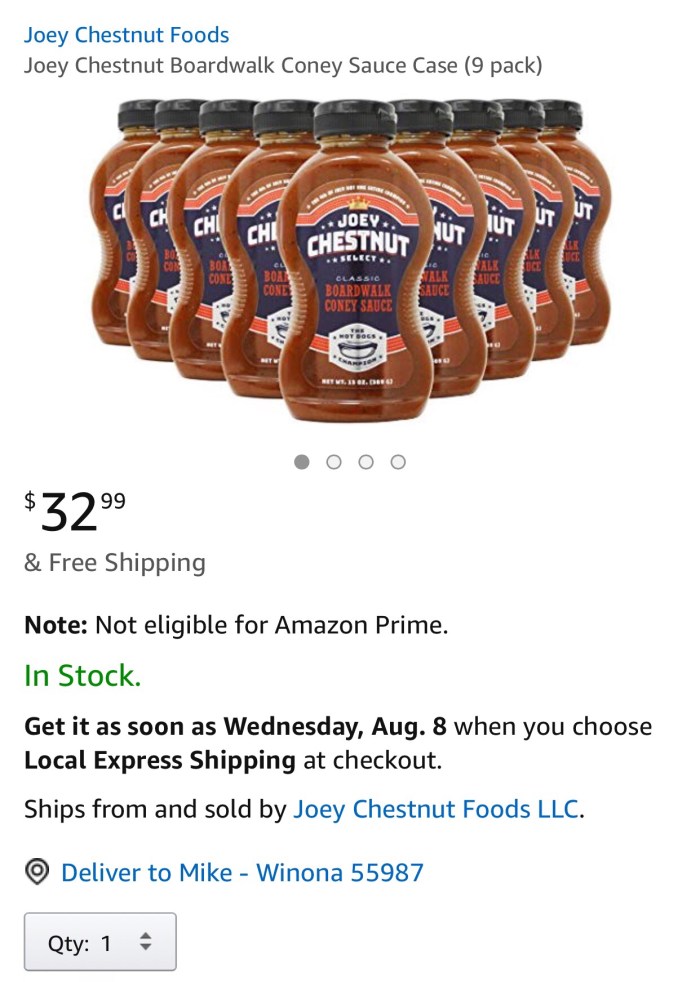Open the Joey Chestnut Foods brand link
700x982 pixels.
tap(126, 35)
